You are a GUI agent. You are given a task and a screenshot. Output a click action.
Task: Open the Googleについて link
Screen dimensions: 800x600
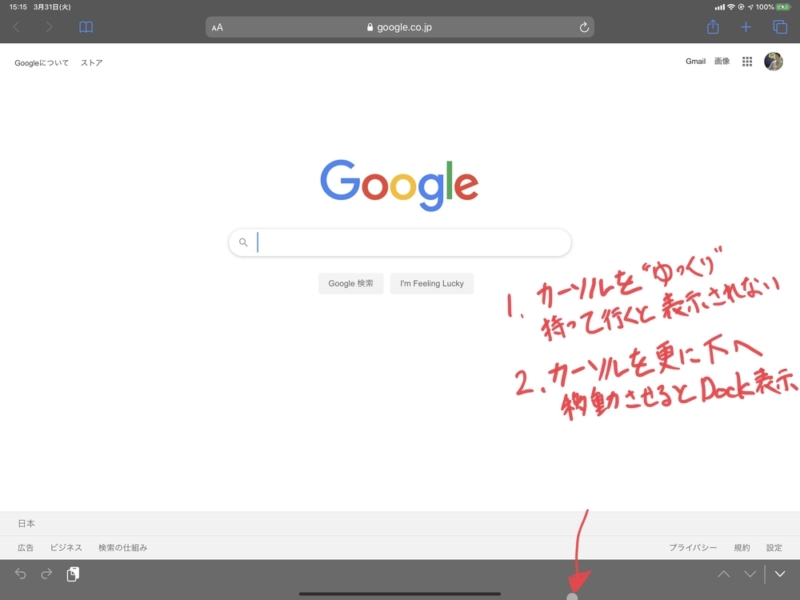point(41,63)
